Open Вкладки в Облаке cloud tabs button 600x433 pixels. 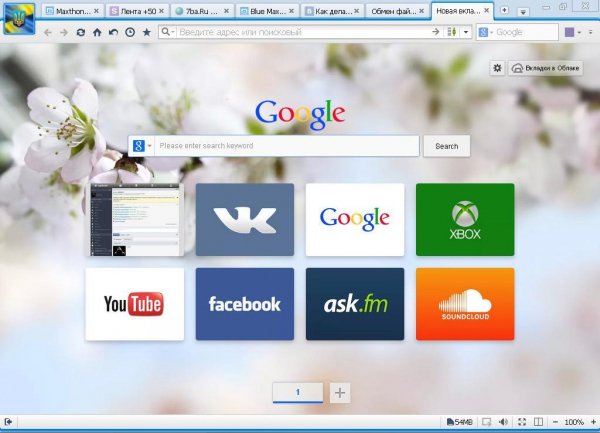545,68
